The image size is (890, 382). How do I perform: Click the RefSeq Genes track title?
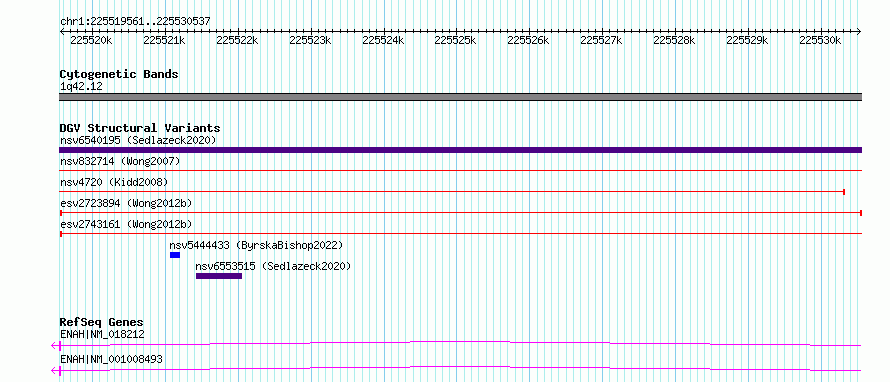click(102, 322)
